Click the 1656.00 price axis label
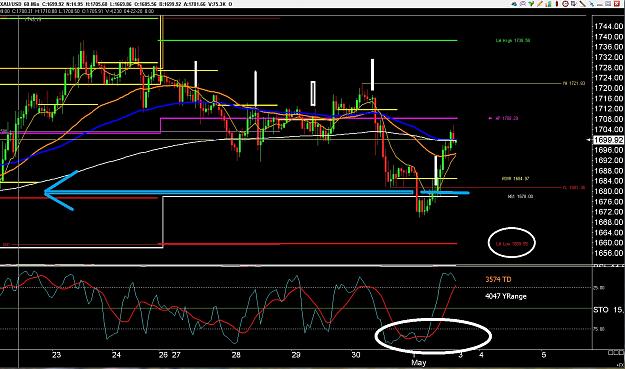 [608, 253]
